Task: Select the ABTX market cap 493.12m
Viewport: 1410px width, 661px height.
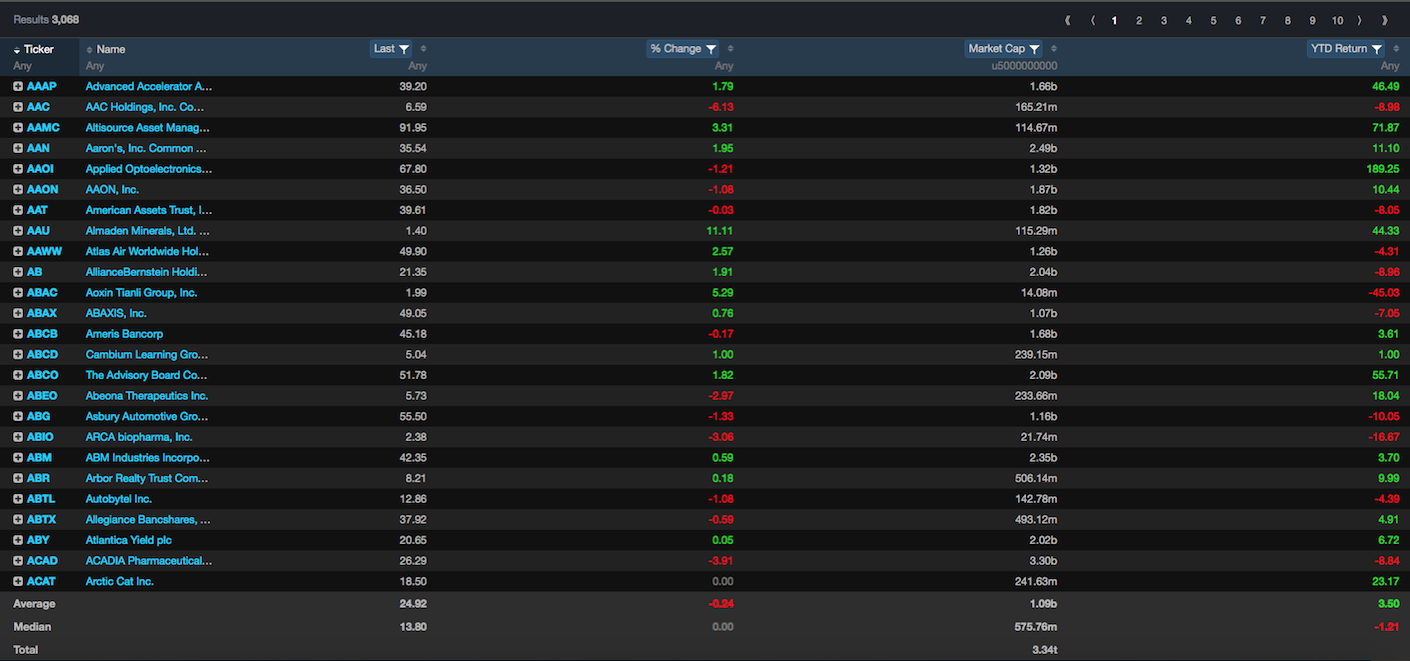Action: coord(1037,520)
